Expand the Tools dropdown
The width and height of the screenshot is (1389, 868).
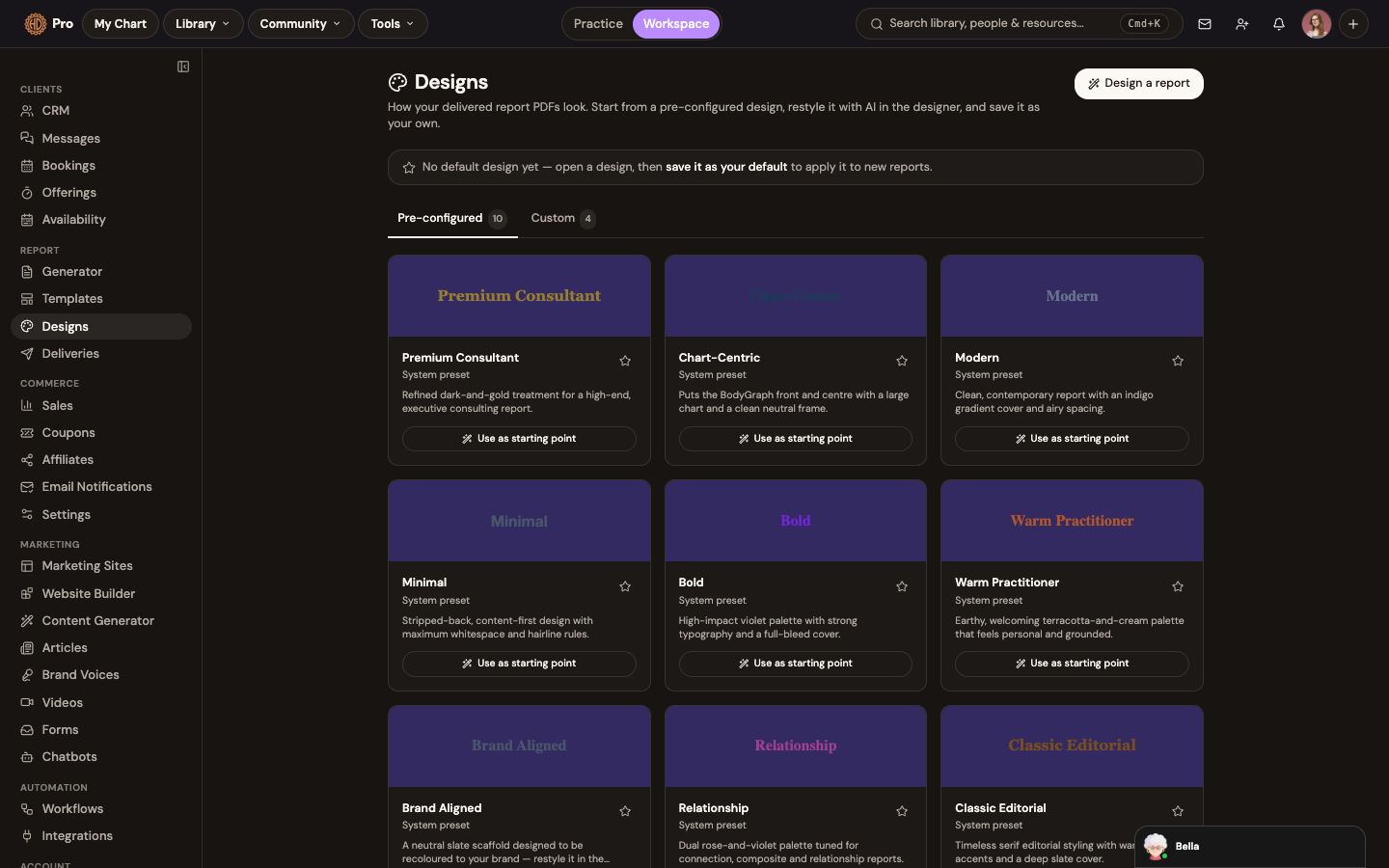(393, 24)
